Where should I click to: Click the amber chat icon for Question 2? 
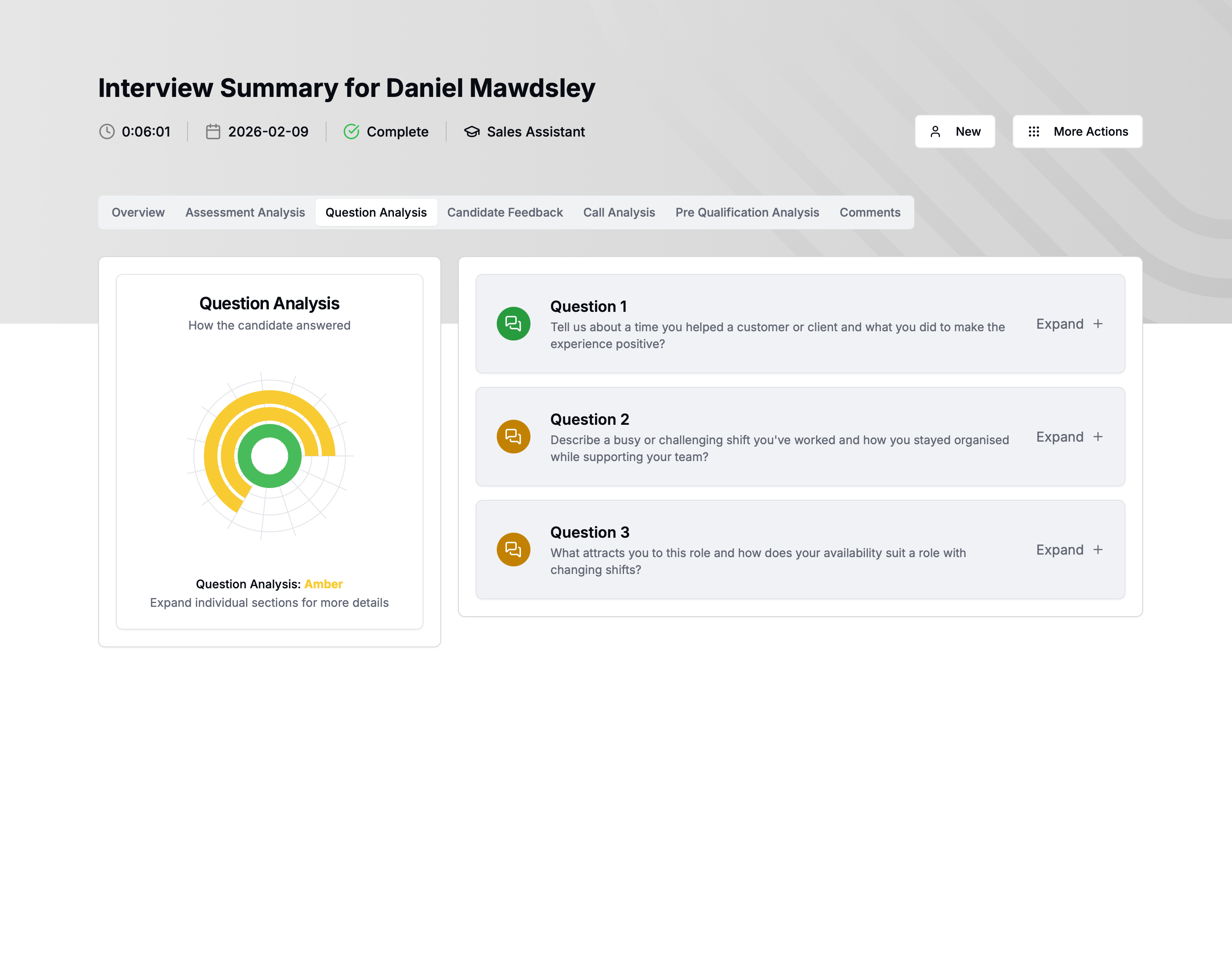[513, 436]
